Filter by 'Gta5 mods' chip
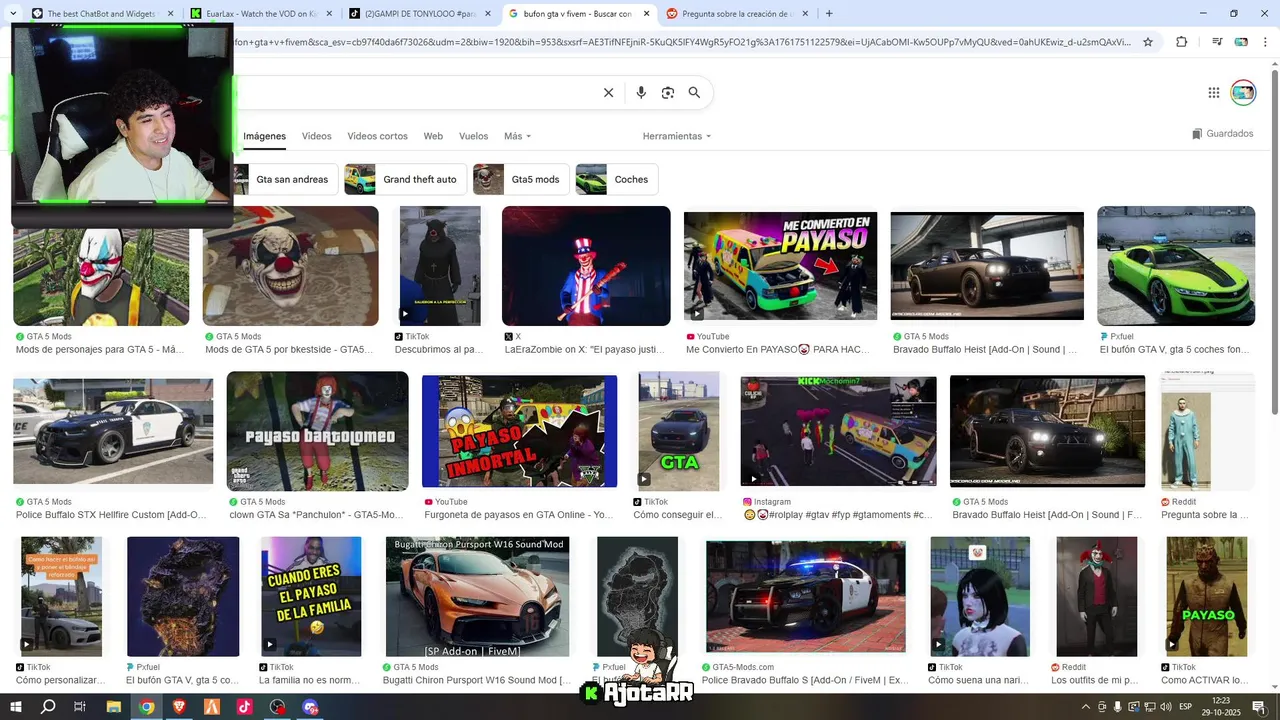The width and height of the screenshot is (1280, 720). (521, 179)
